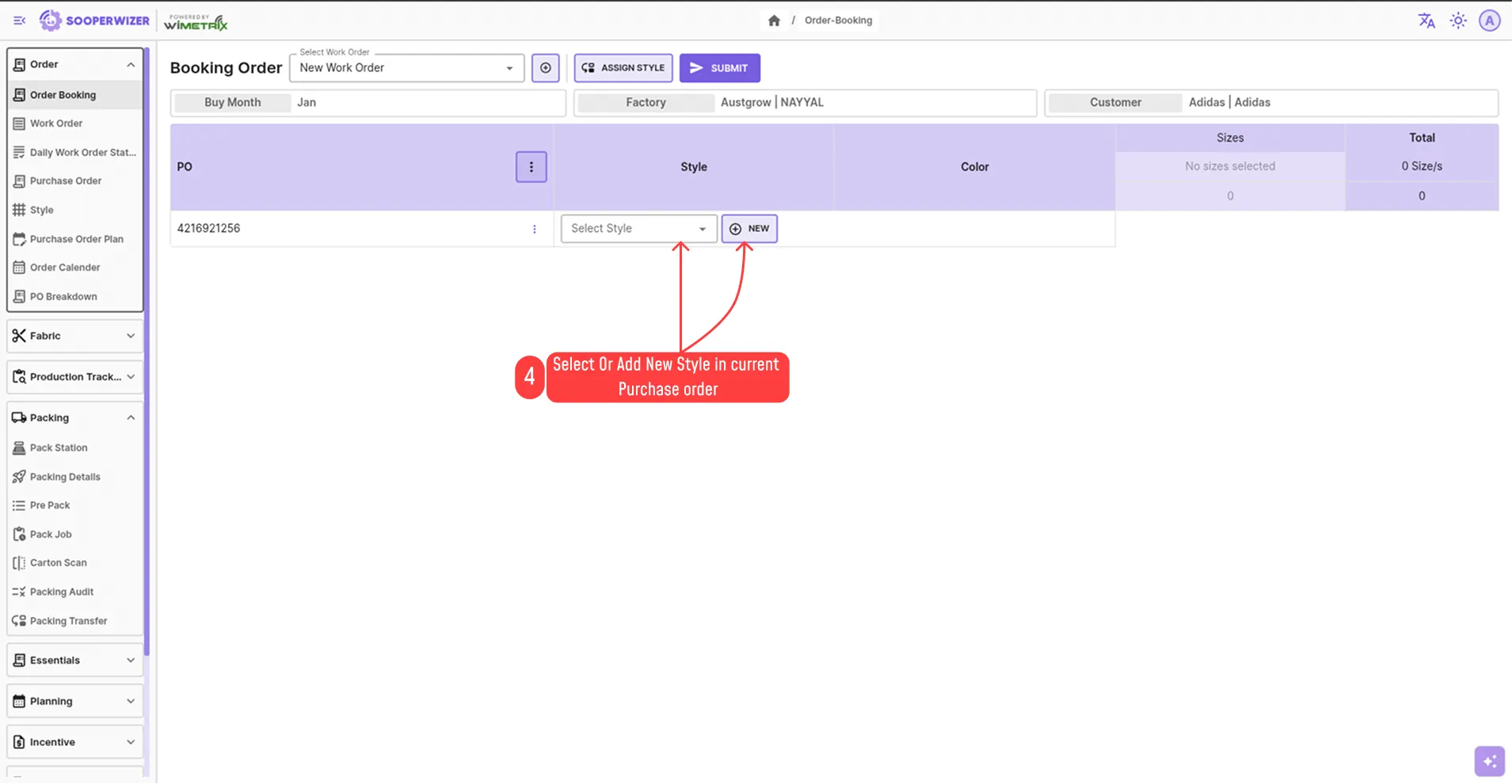Click the SOOPERWIZER logo
Screen dimensions: 1512x784
coord(94,21)
